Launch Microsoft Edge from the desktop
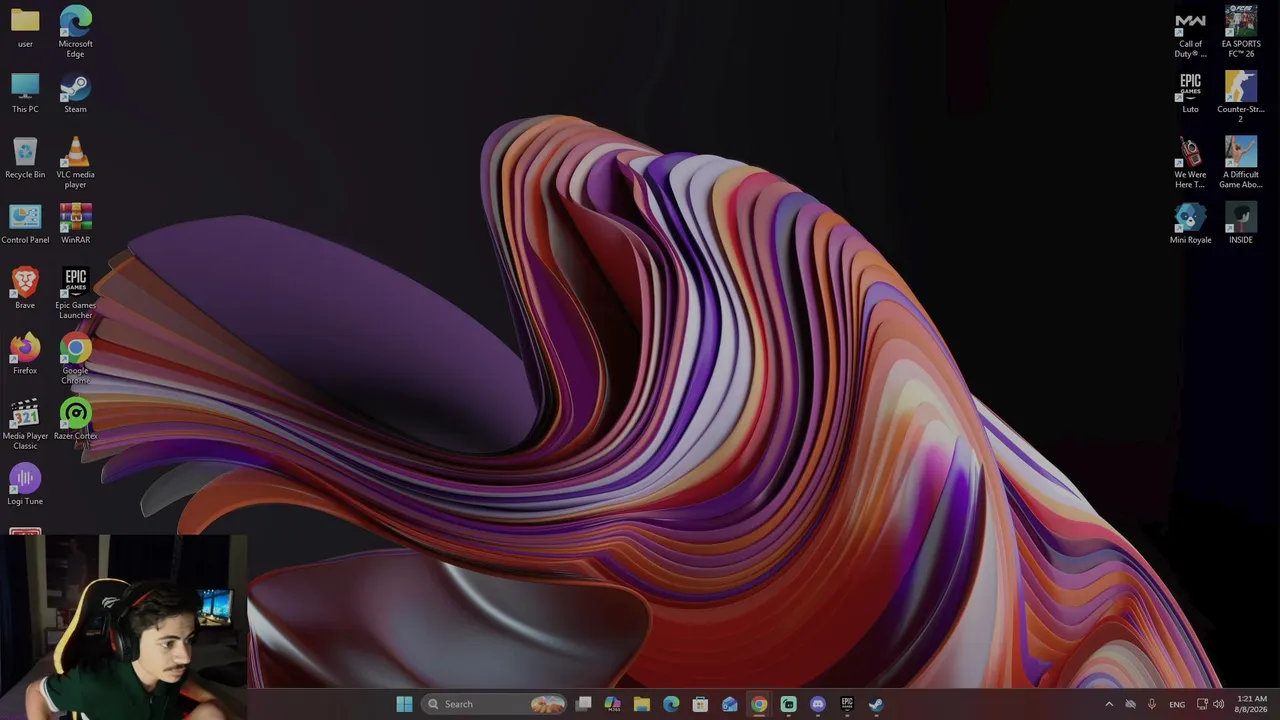Image resolution: width=1280 pixels, height=720 pixels. (x=75, y=32)
